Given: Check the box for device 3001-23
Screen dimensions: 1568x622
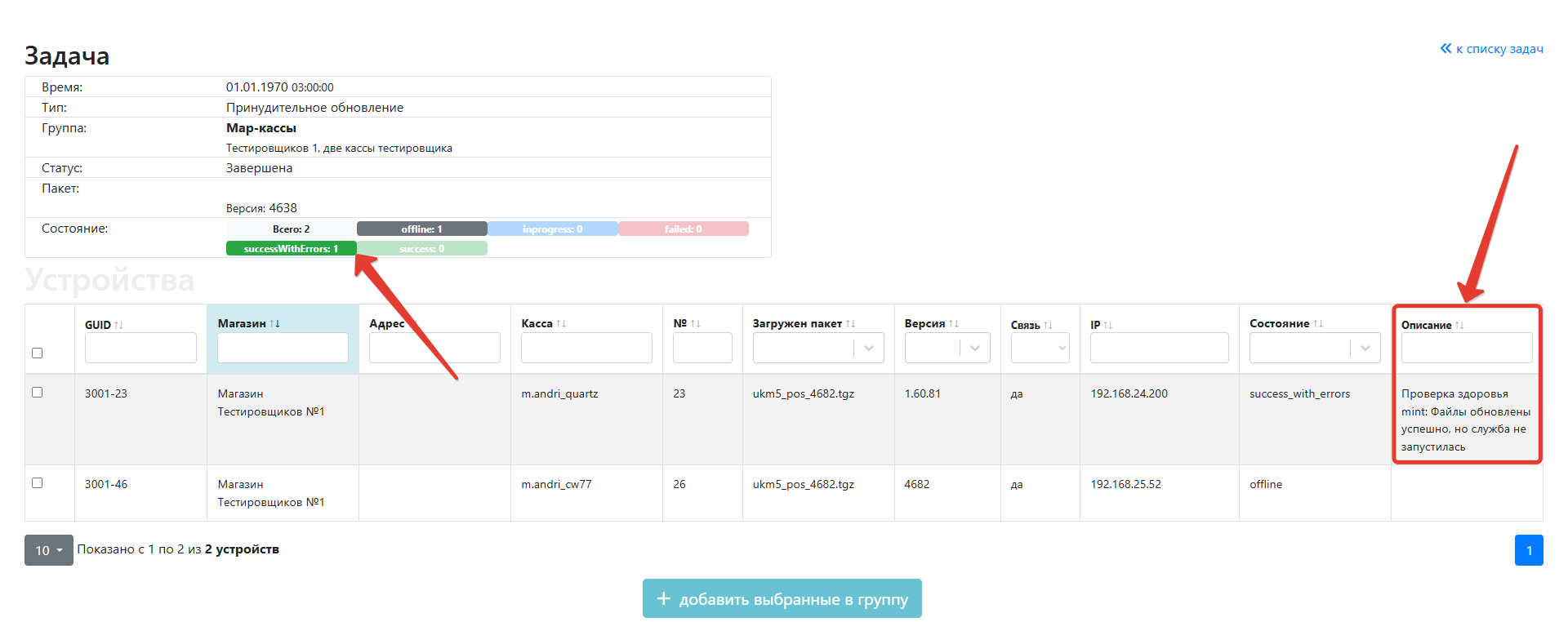Looking at the screenshot, I should click(37, 392).
